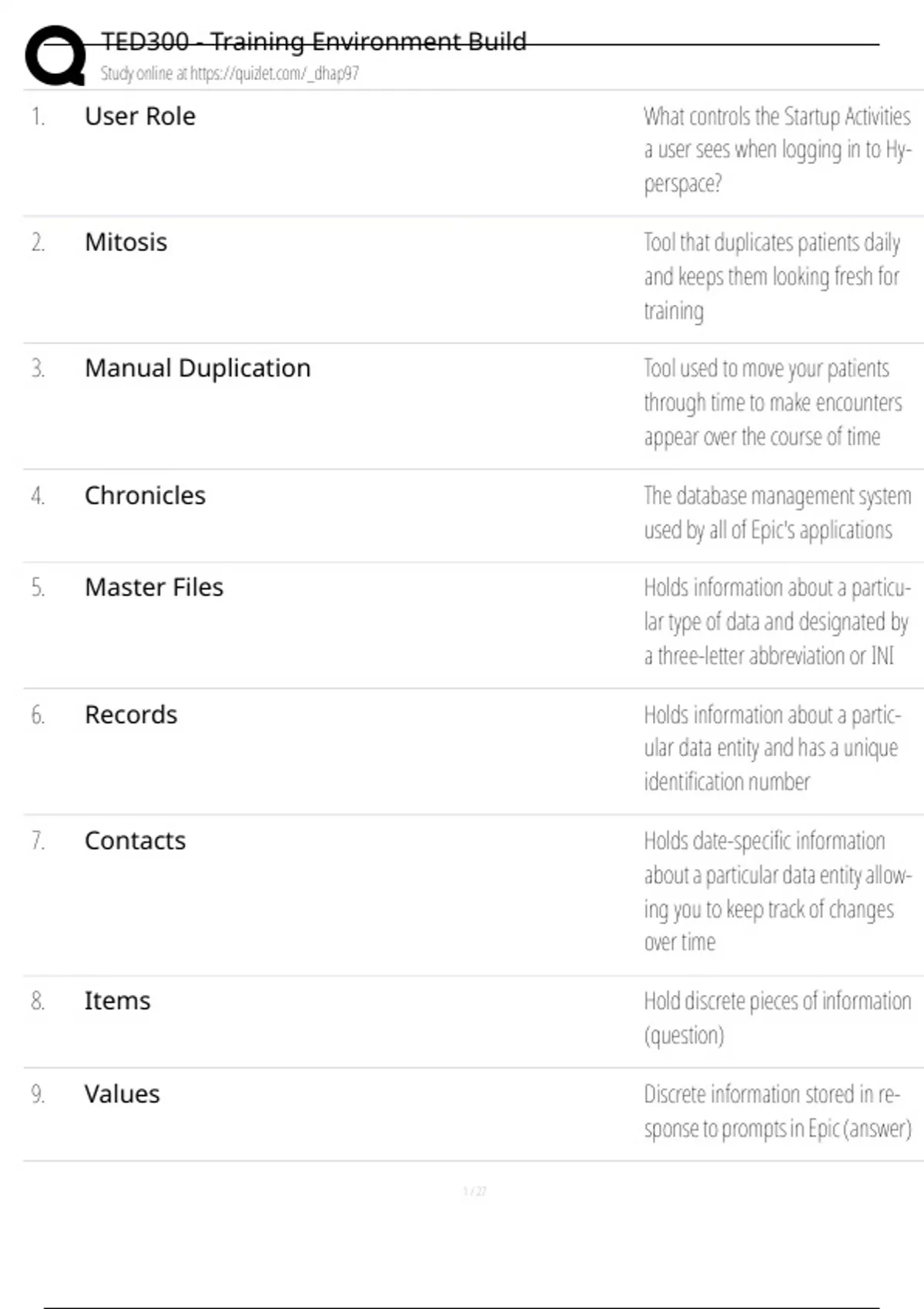Click the discrete pieces of information definition

pos(776,1017)
